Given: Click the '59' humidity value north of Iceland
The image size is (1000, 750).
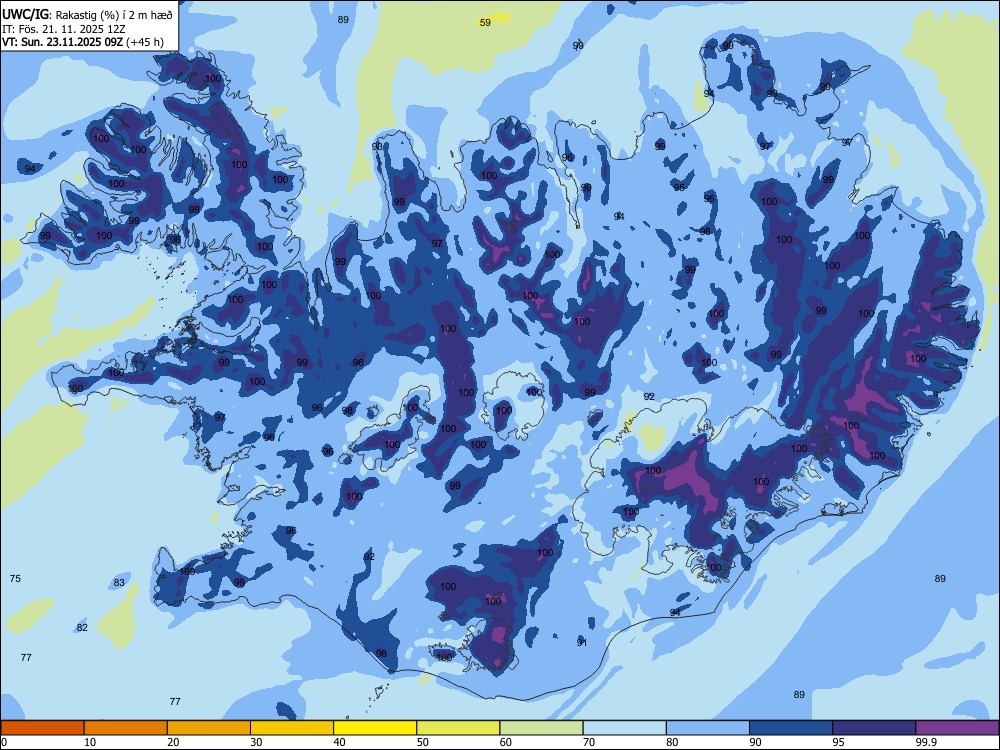Looking at the screenshot, I should click(x=485, y=22).
